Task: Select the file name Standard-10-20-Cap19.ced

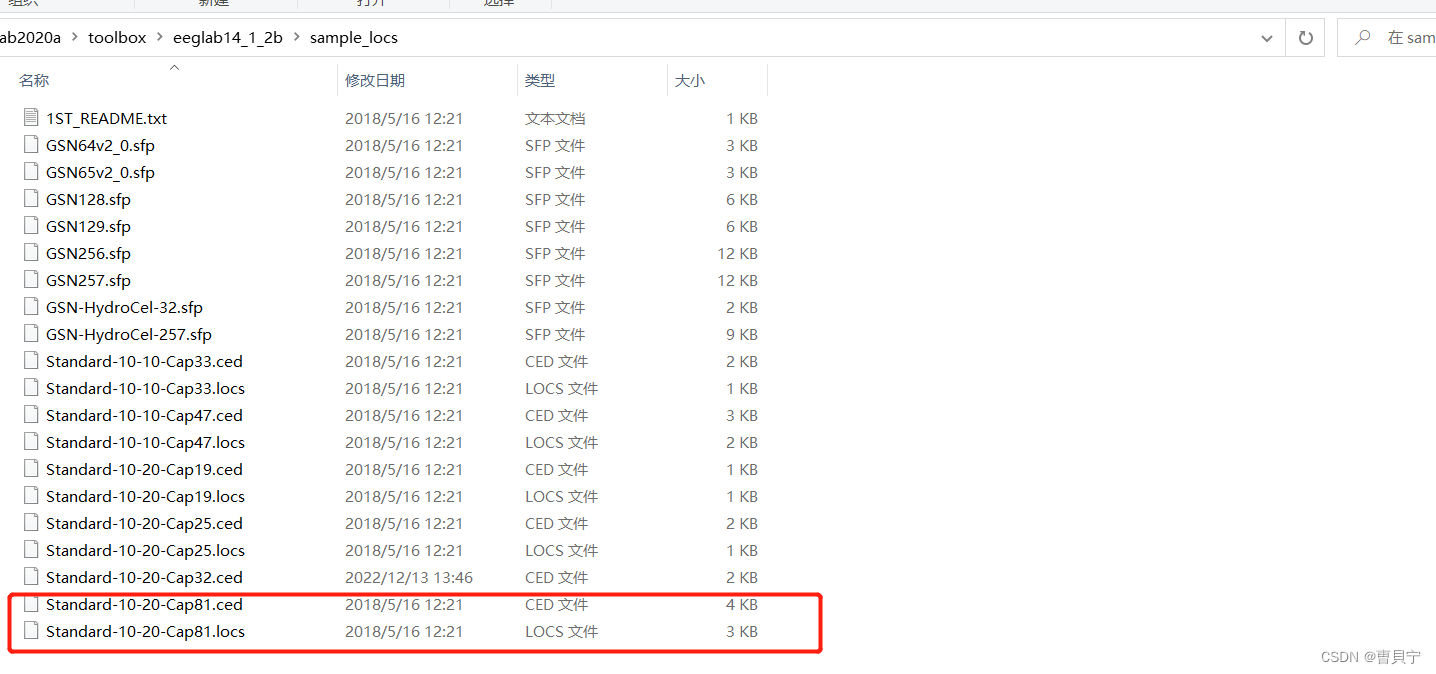Action: 144,469
